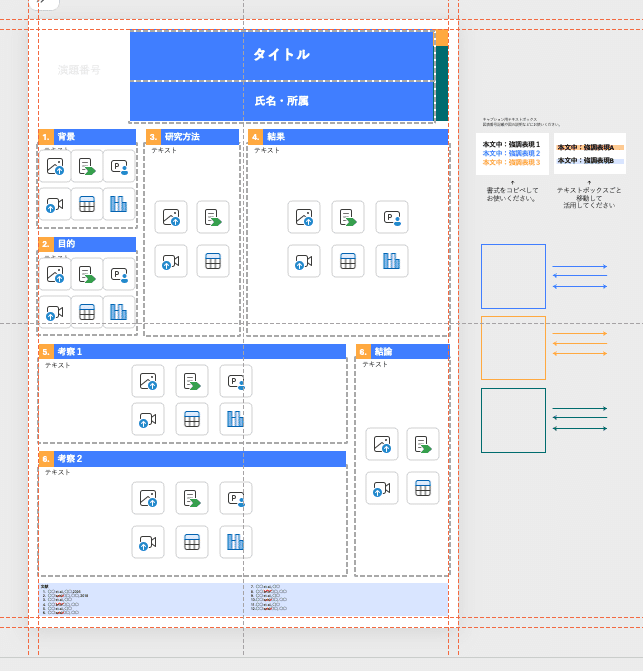
Task: Select the green outlined square shape
Action: tap(513, 420)
